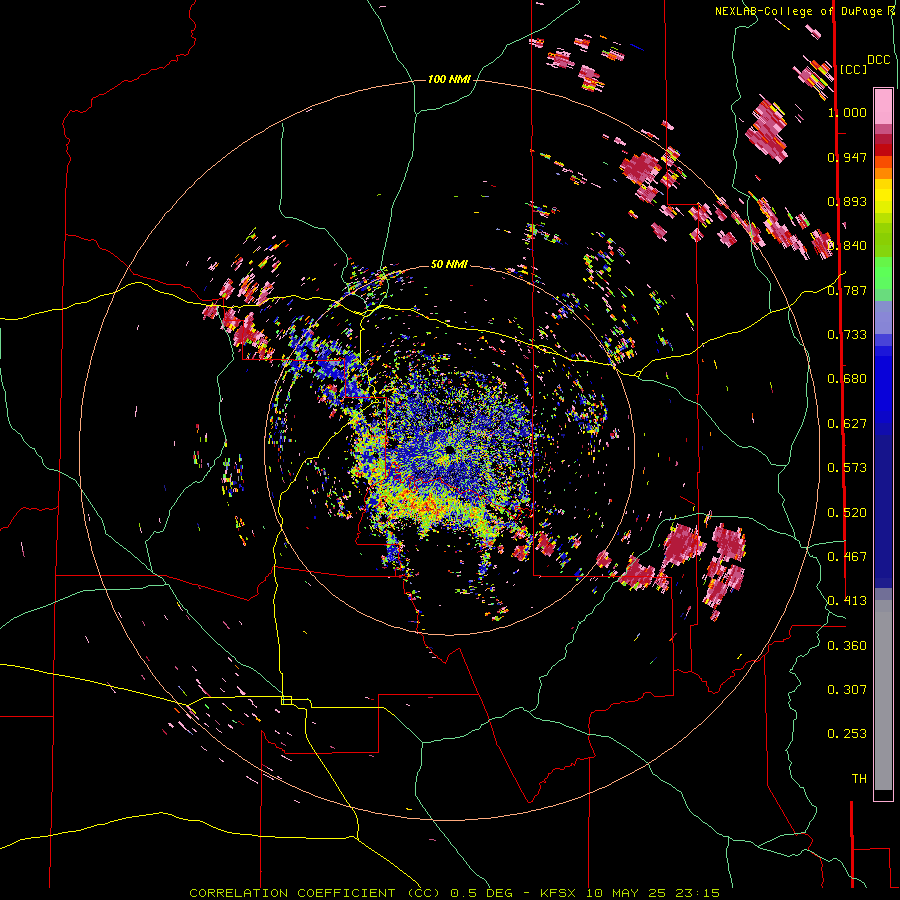The height and width of the screenshot is (900, 900).
Task: Click the 1.000 scale value
Action: 847,112
